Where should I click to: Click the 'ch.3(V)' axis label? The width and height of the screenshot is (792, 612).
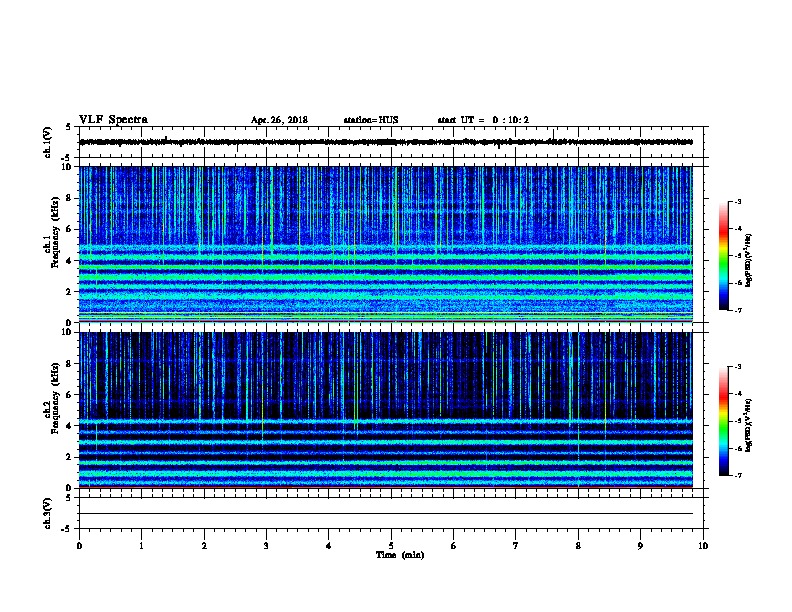(x=48, y=513)
